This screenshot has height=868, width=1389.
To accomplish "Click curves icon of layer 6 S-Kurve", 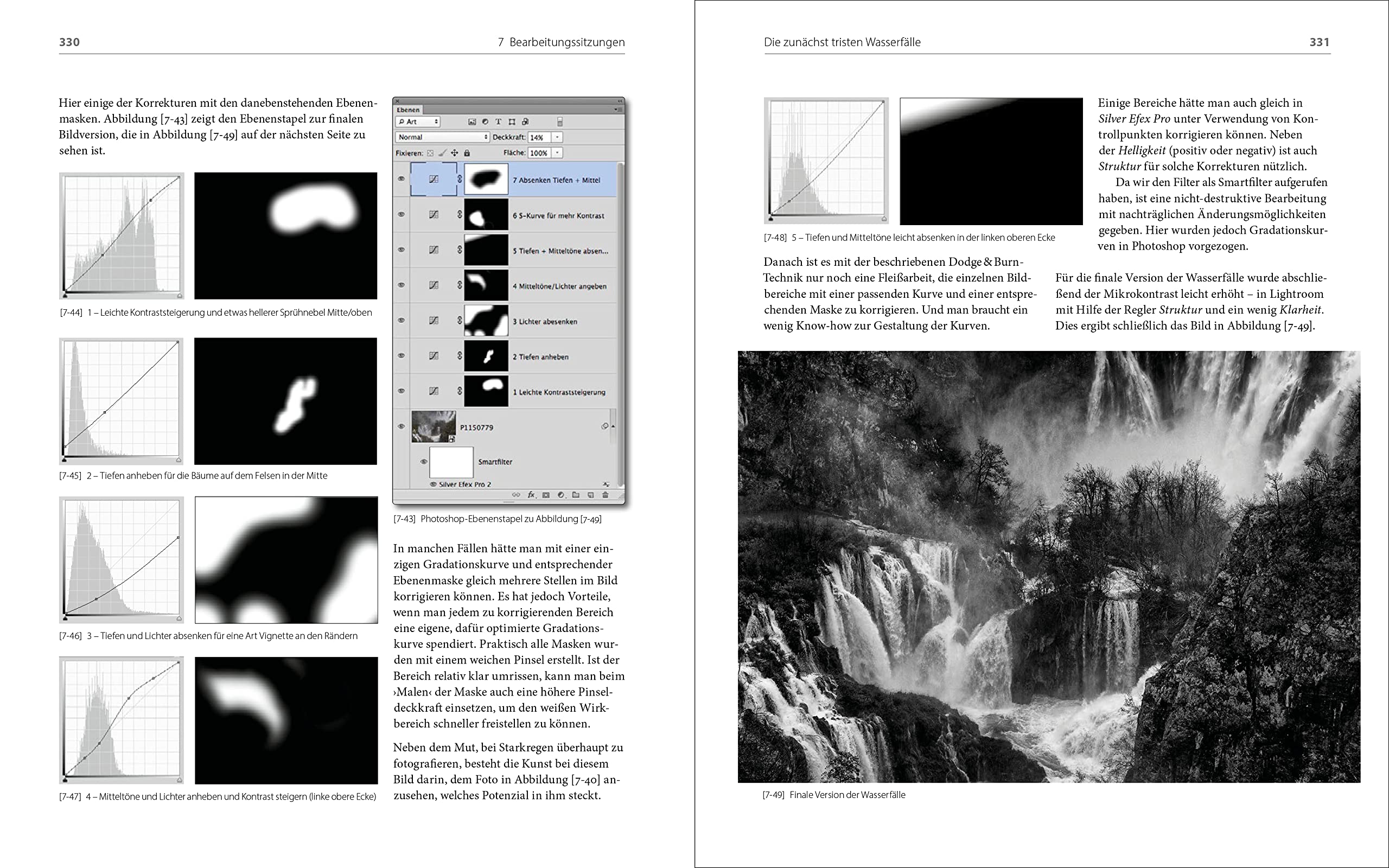I will [x=434, y=215].
